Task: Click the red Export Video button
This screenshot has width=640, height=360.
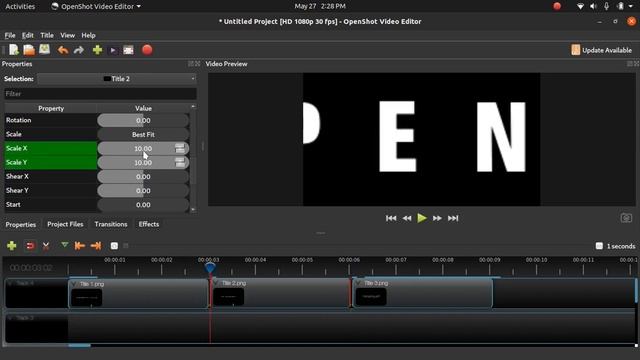Action: (147, 50)
